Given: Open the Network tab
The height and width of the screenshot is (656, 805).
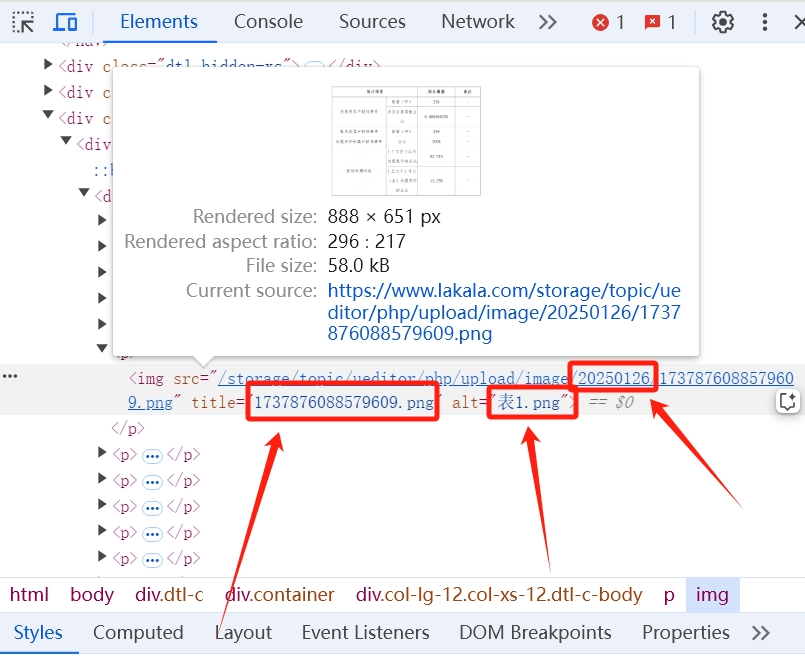Looking at the screenshot, I should pos(477,22).
